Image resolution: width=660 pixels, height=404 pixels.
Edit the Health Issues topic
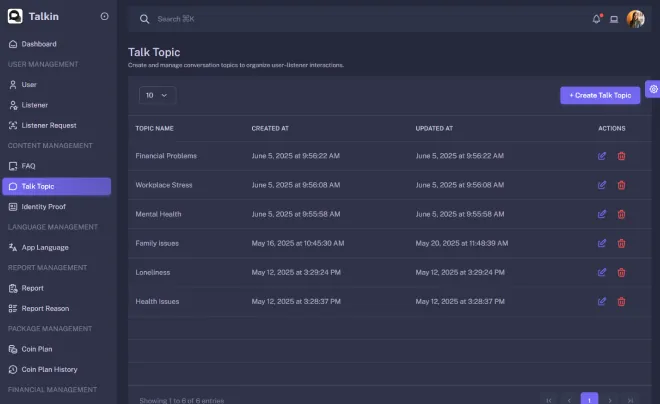click(x=602, y=301)
